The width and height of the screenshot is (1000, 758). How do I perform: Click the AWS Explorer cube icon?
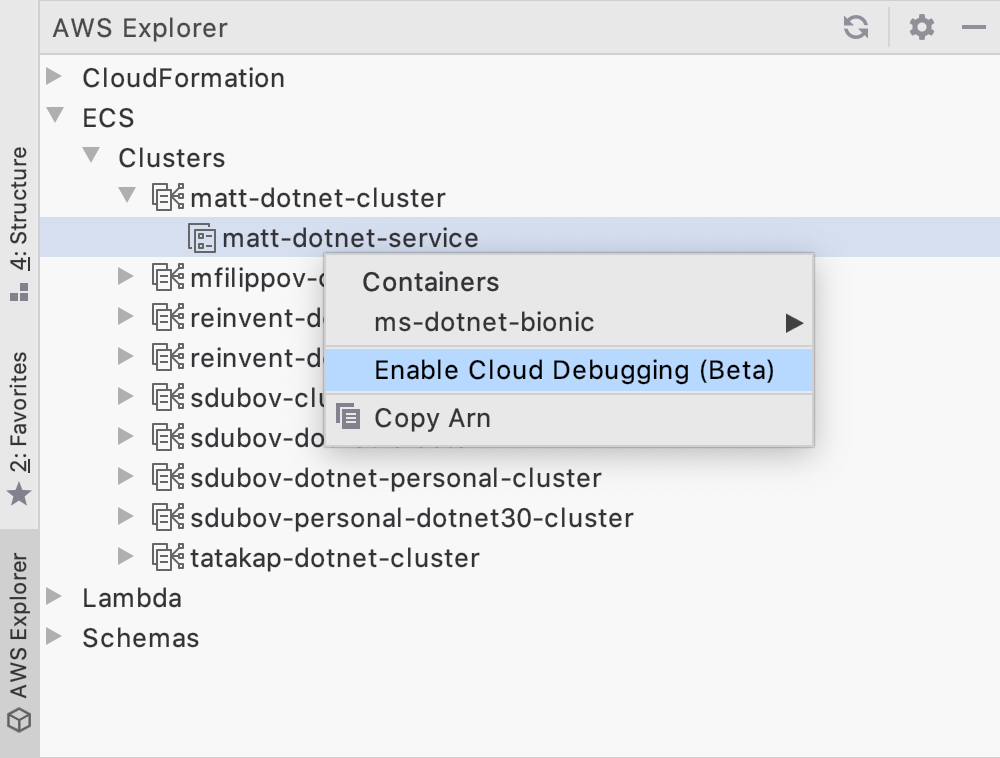(x=19, y=720)
